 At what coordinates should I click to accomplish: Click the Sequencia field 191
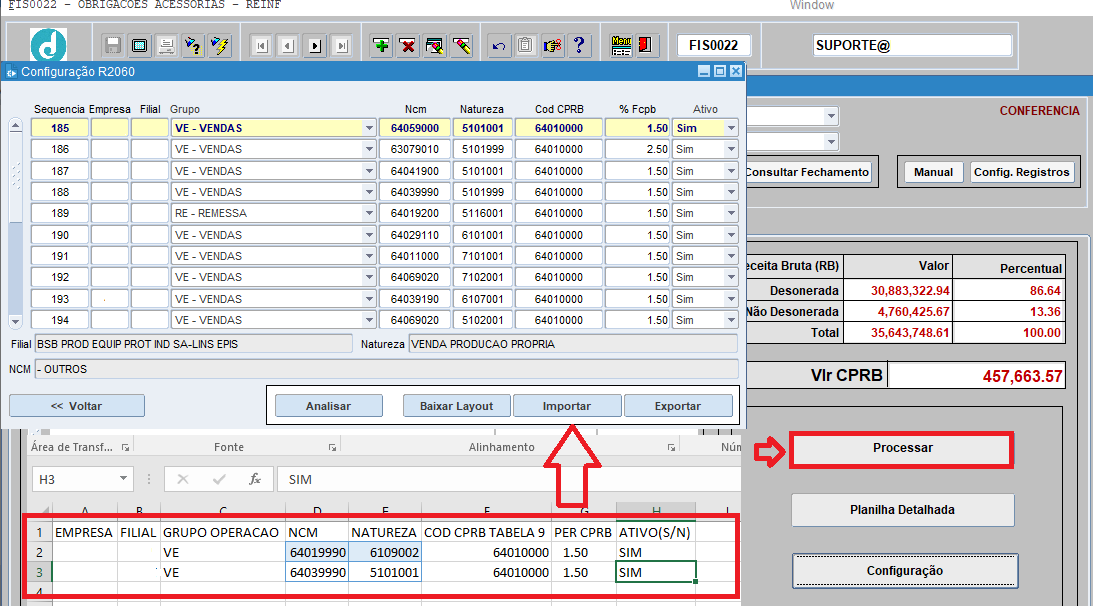60,256
